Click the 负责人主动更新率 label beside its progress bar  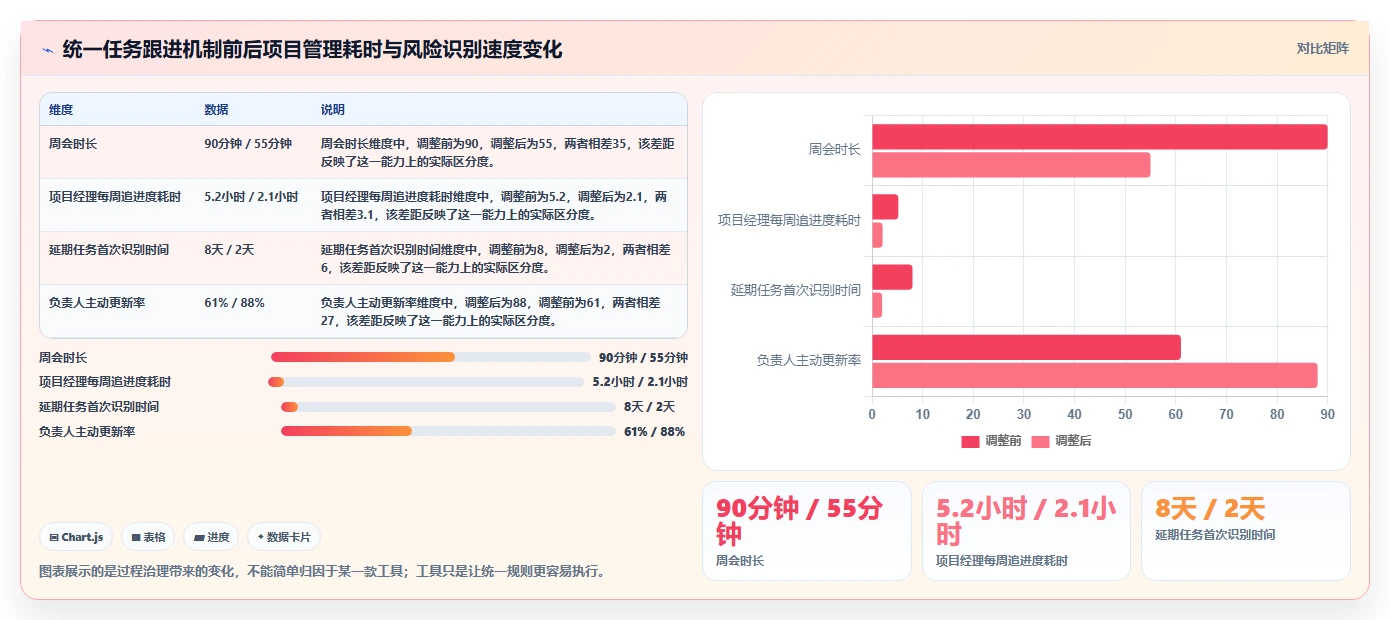(87, 431)
